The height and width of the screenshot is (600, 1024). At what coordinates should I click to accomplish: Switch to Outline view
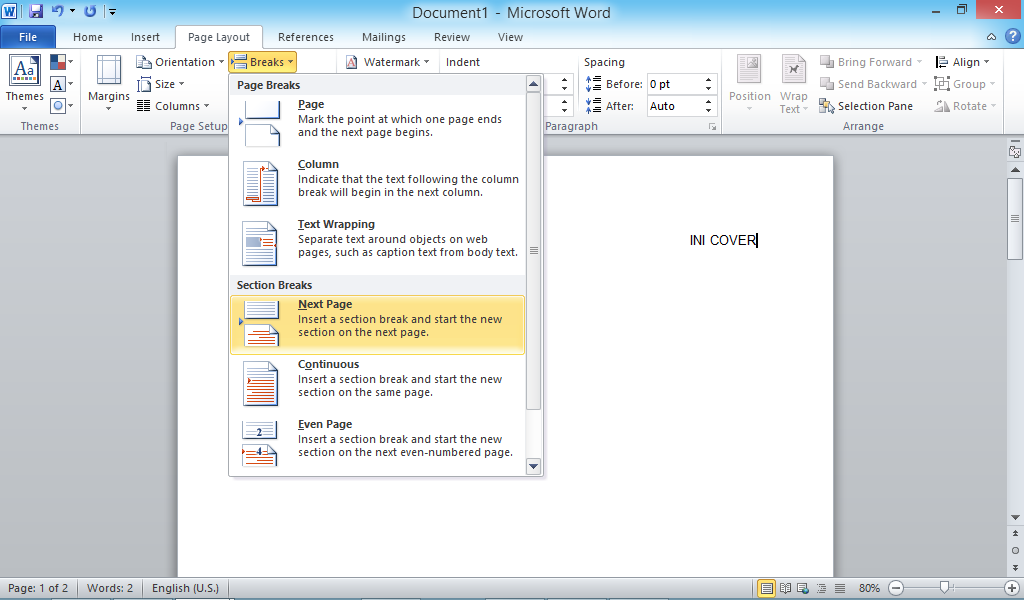(x=822, y=588)
